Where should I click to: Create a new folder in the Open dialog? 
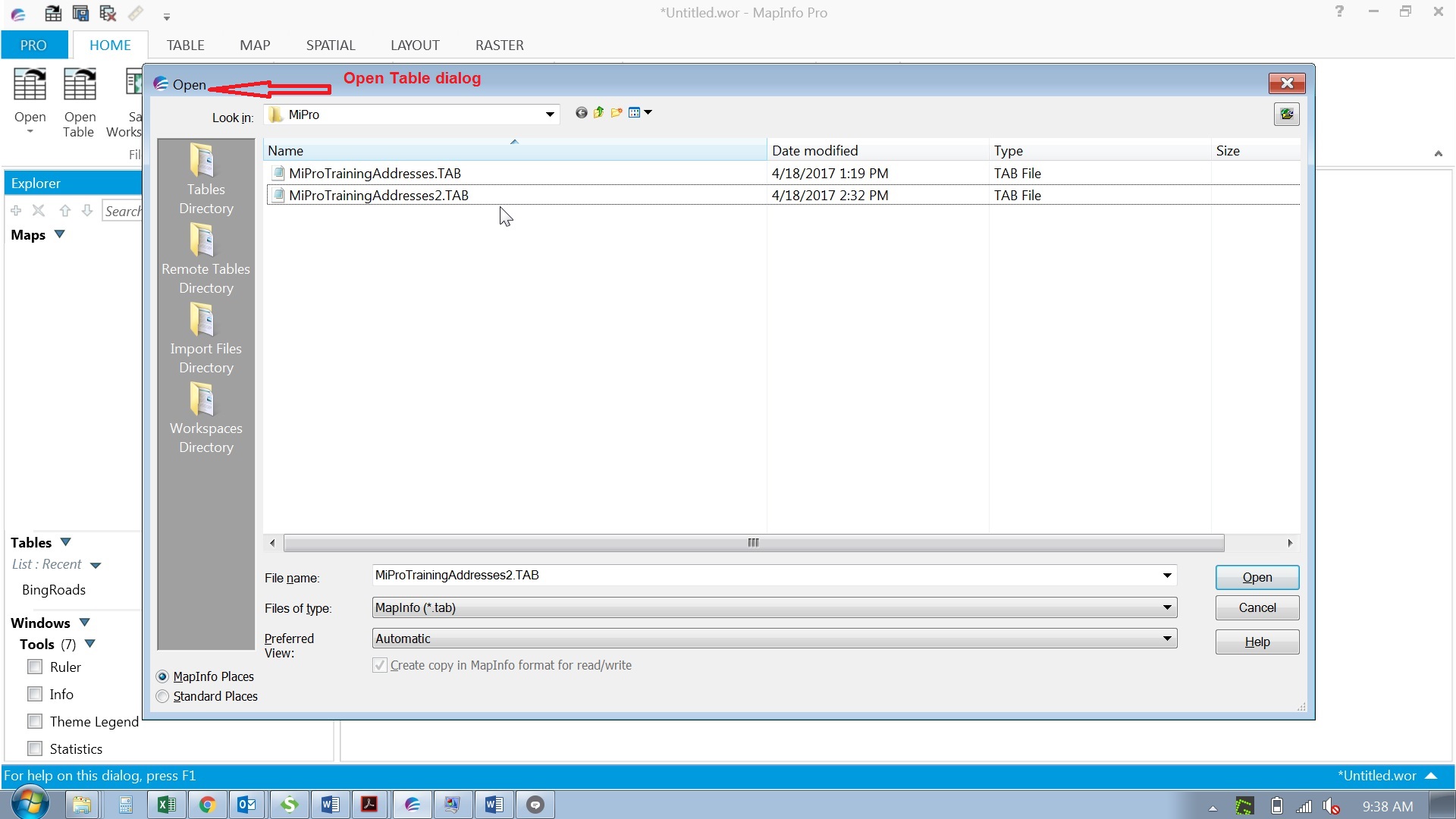(x=616, y=112)
